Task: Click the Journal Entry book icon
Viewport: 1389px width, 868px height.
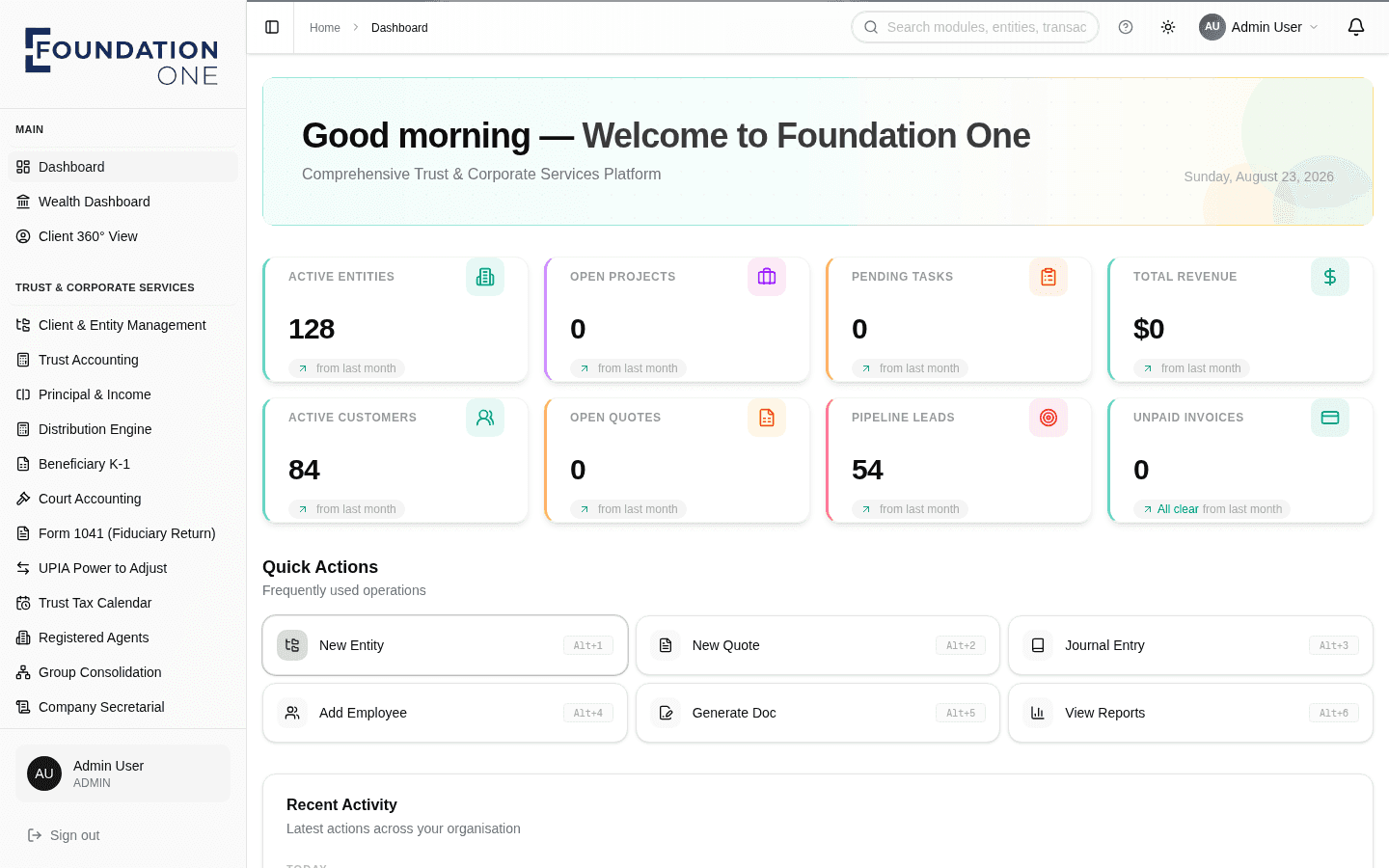Action: pos(1038,645)
